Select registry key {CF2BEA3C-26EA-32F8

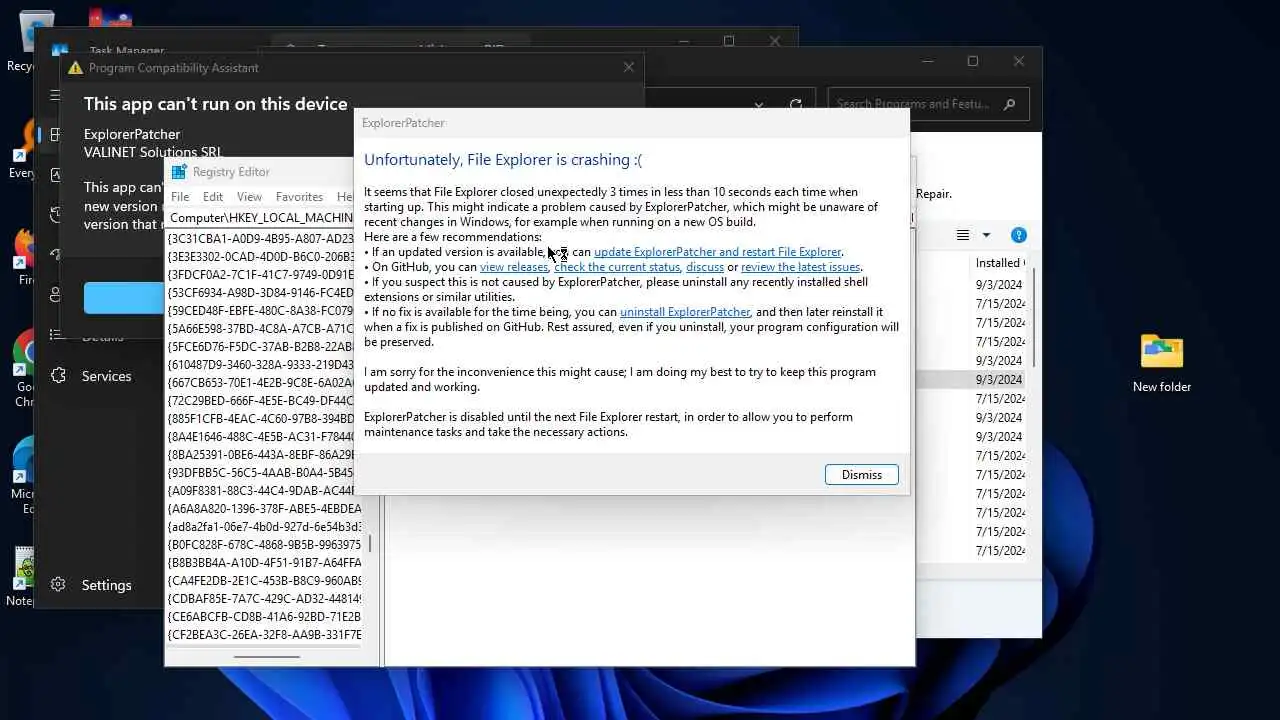(264, 635)
